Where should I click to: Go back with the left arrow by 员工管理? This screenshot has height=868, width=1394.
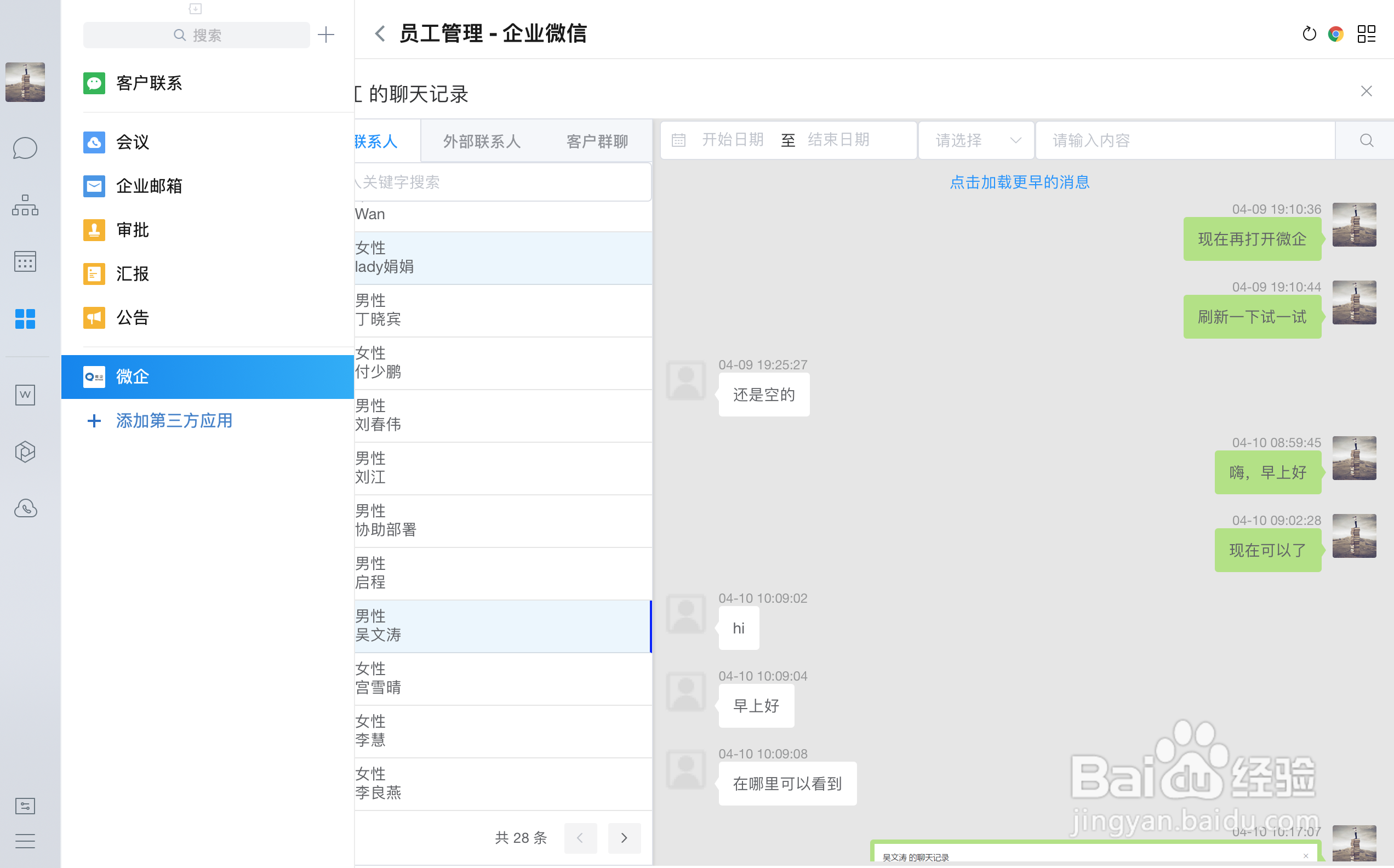click(x=380, y=33)
